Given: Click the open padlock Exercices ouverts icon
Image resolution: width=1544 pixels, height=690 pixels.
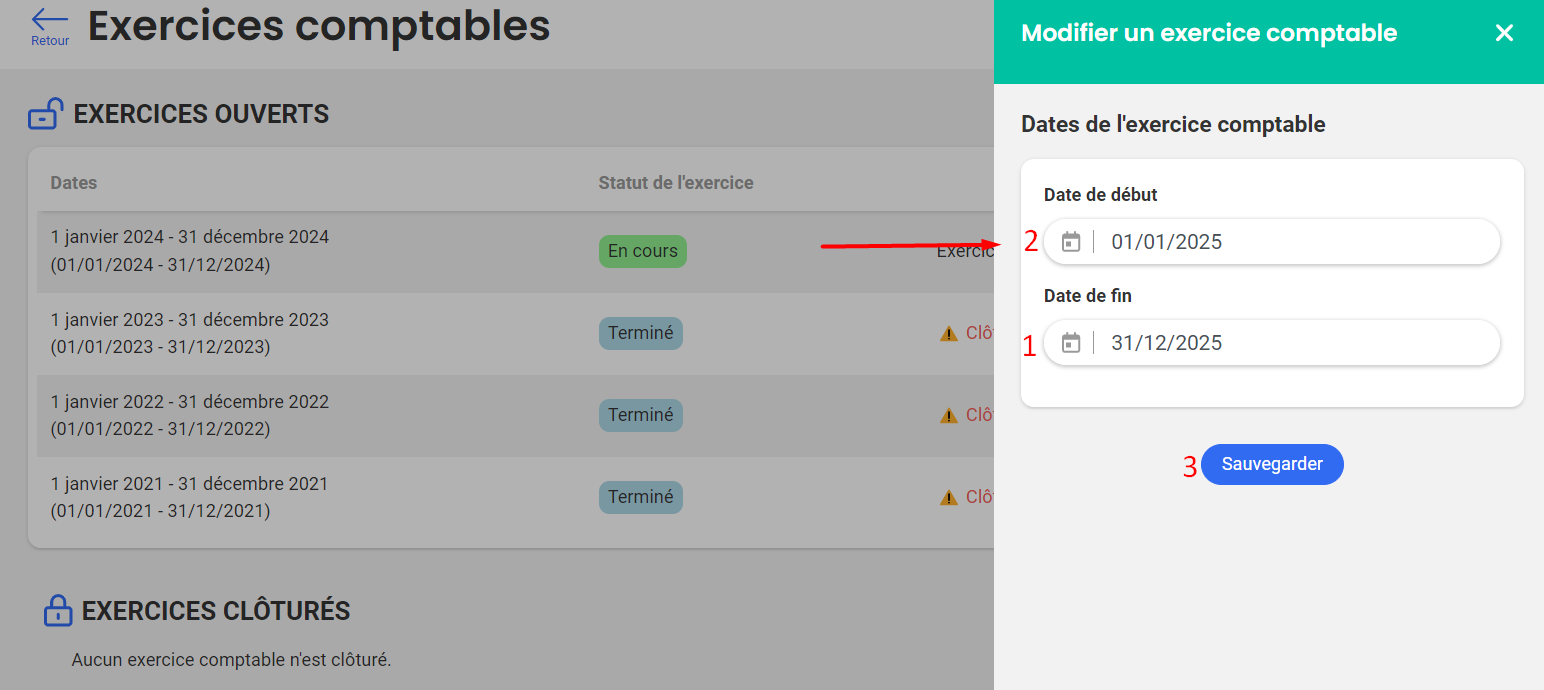Looking at the screenshot, I should [45, 115].
